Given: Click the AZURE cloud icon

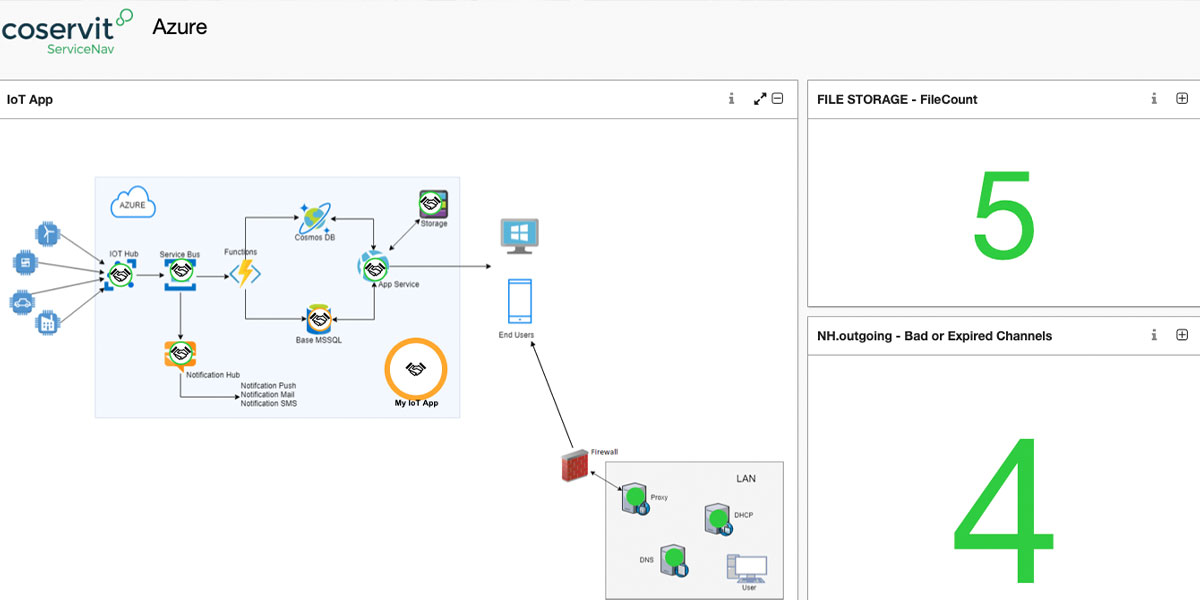Looking at the screenshot, I should click(x=132, y=203).
